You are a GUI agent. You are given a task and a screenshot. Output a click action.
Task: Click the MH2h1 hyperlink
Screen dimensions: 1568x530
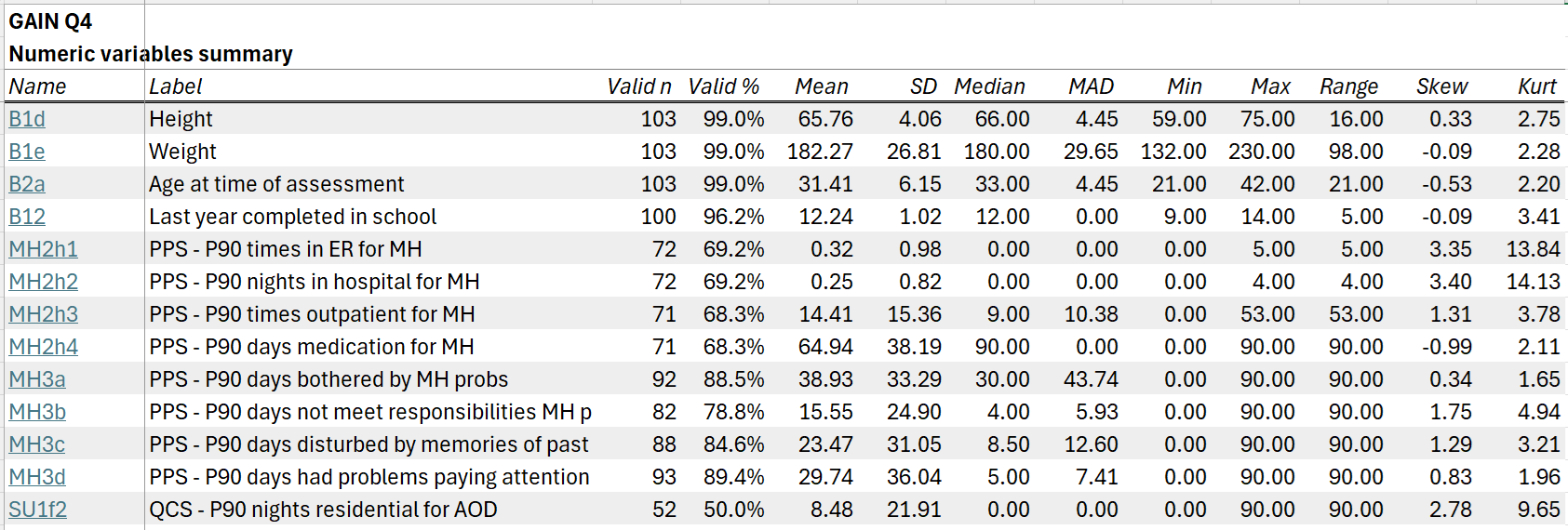point(43,249)
